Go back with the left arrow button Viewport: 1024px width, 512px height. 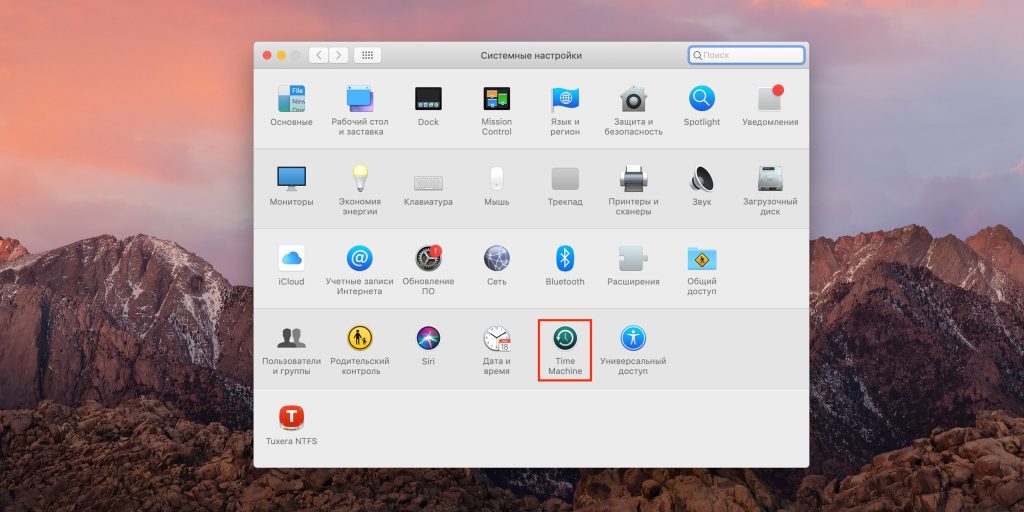point(318,56)
